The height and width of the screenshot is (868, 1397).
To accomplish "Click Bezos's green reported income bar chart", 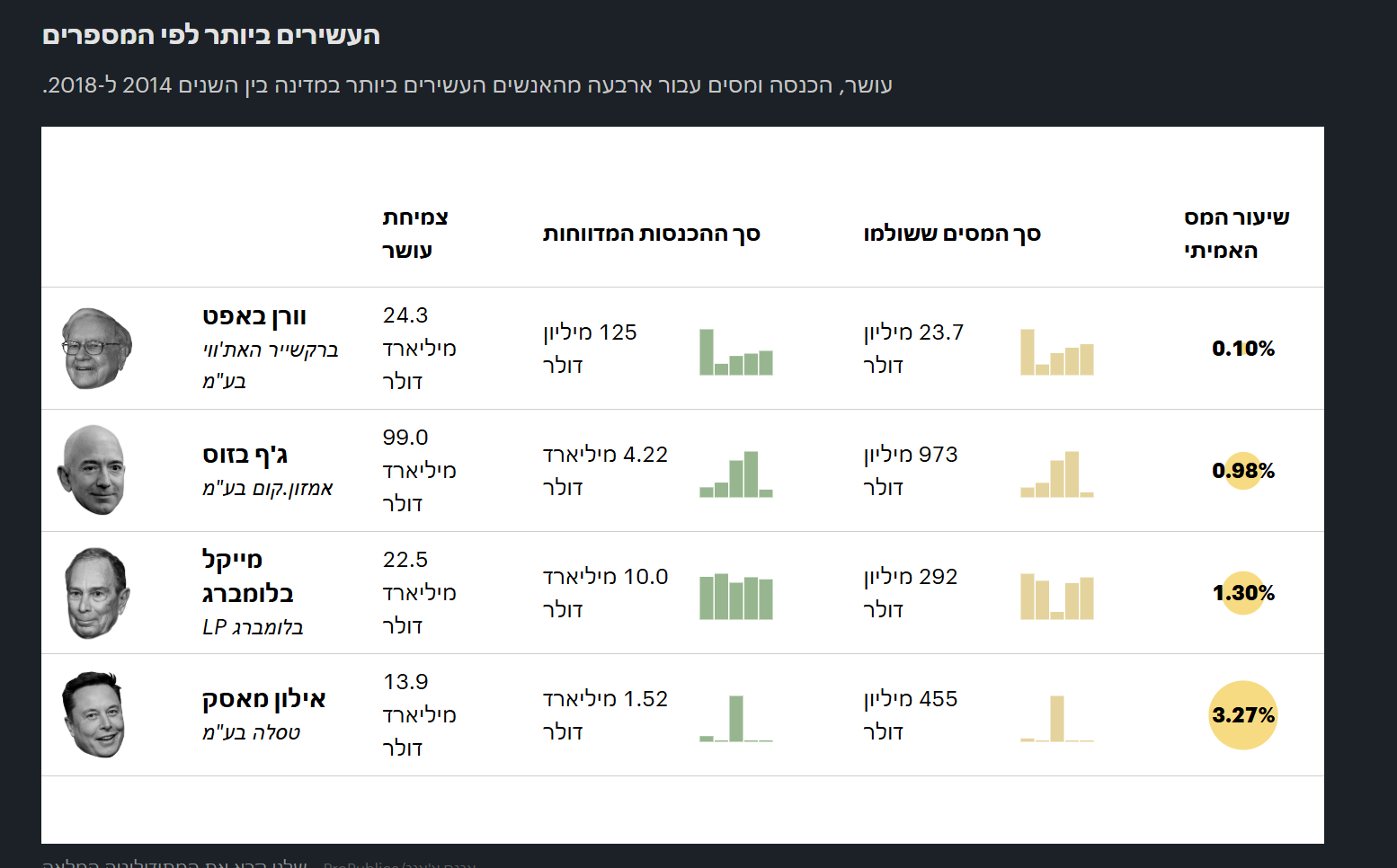I will pyautogui.click(x=736, y=474).
